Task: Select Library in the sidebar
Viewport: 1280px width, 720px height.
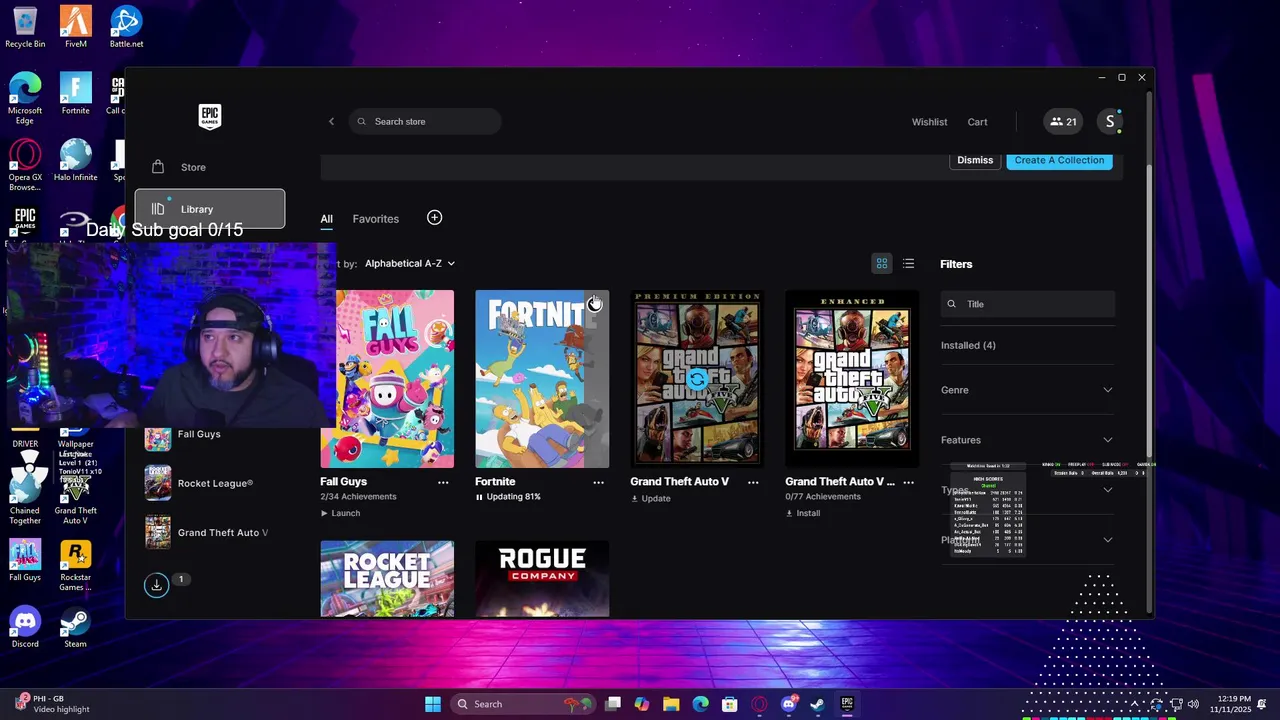Action: point(210,209)
